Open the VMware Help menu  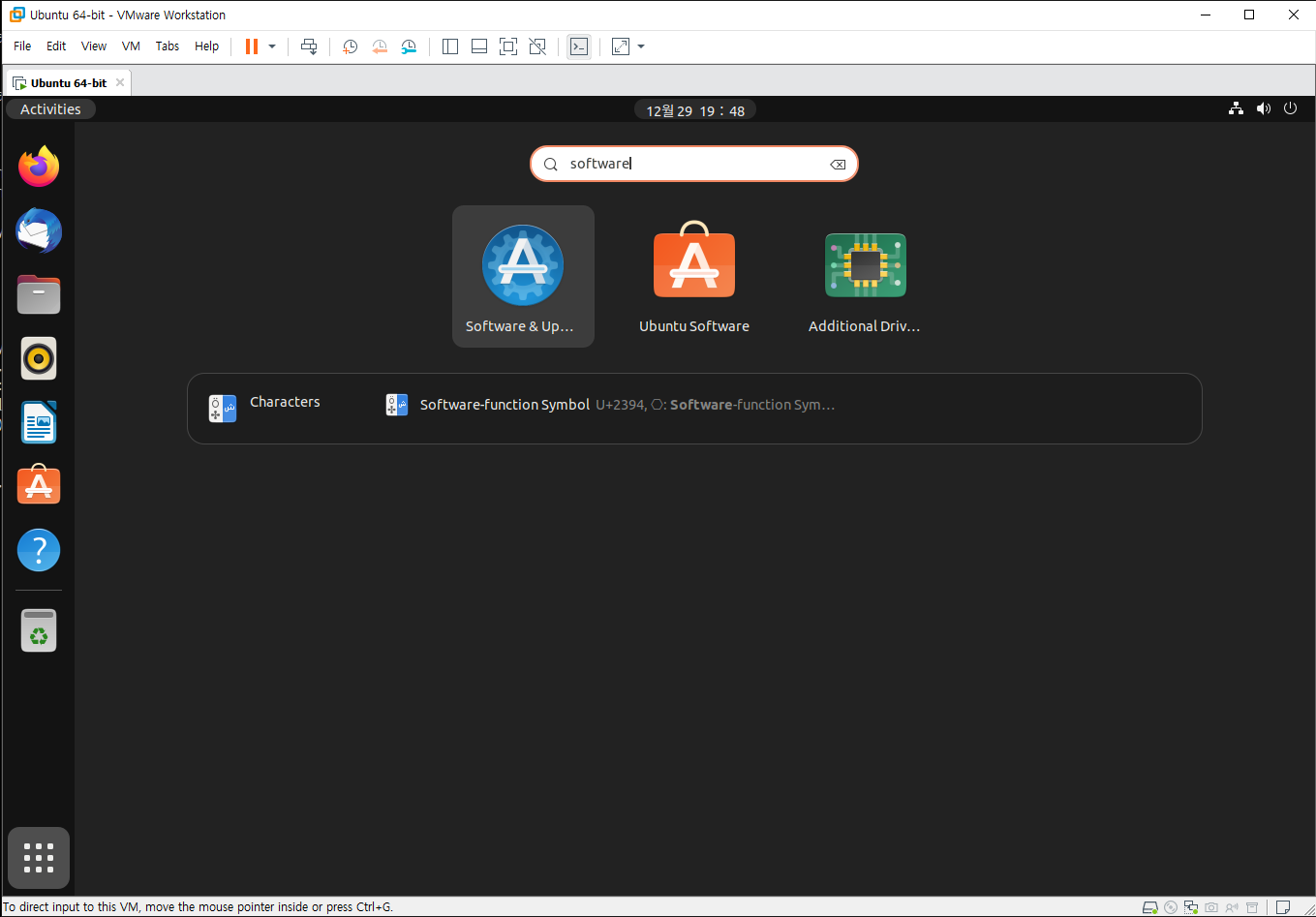coord(206,46)
